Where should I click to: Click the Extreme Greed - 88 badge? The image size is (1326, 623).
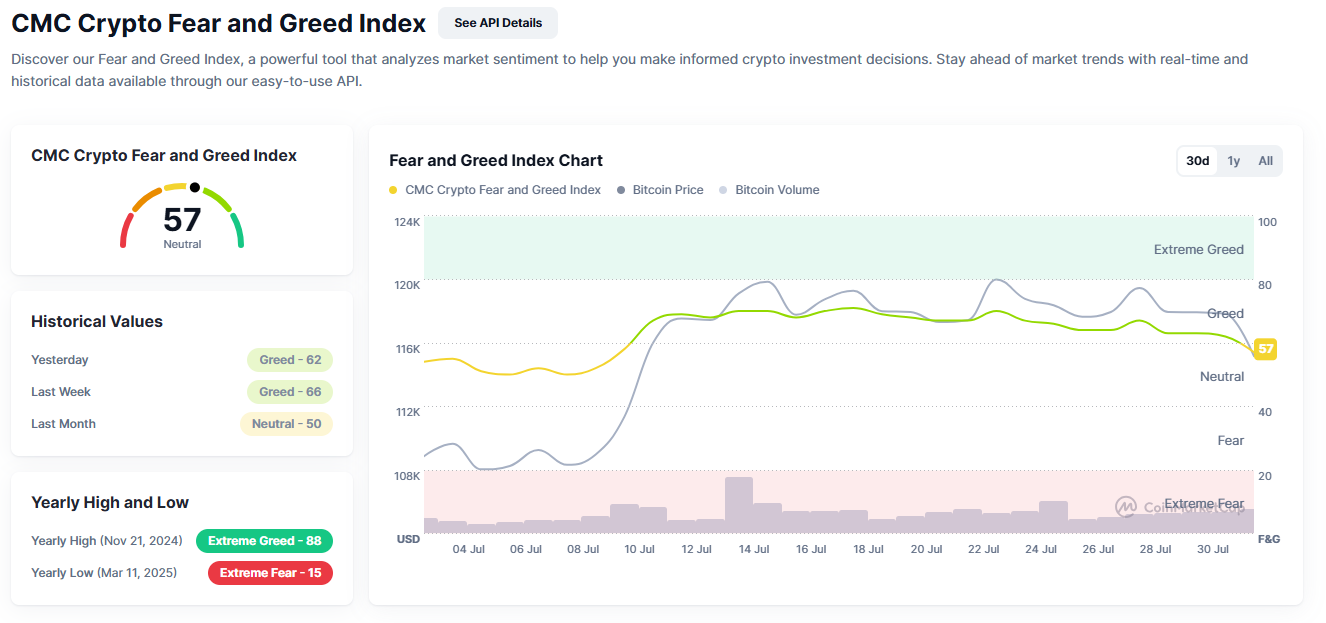264,541
